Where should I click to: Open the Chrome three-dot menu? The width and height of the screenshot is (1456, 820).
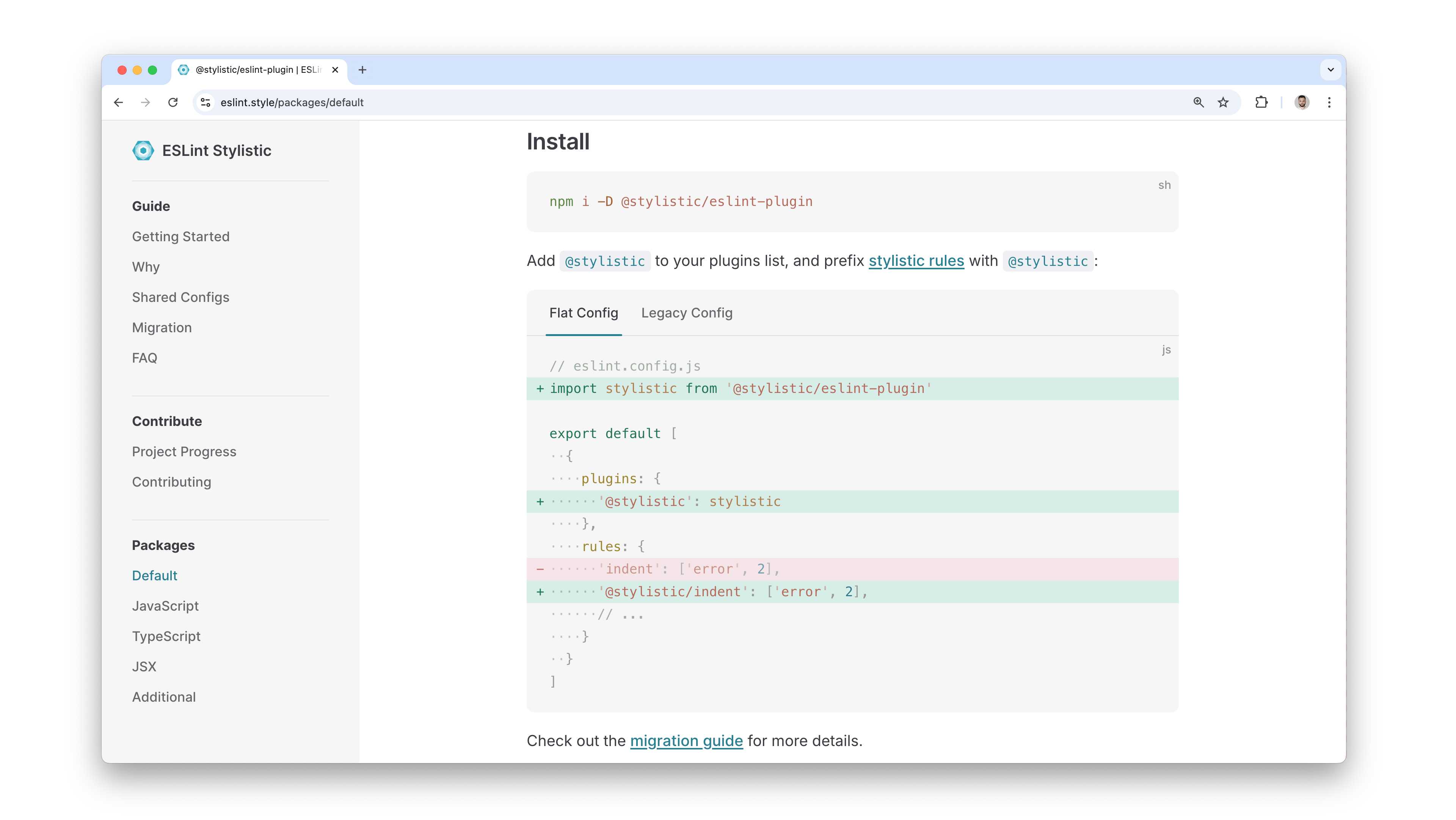click(1329, 102)
